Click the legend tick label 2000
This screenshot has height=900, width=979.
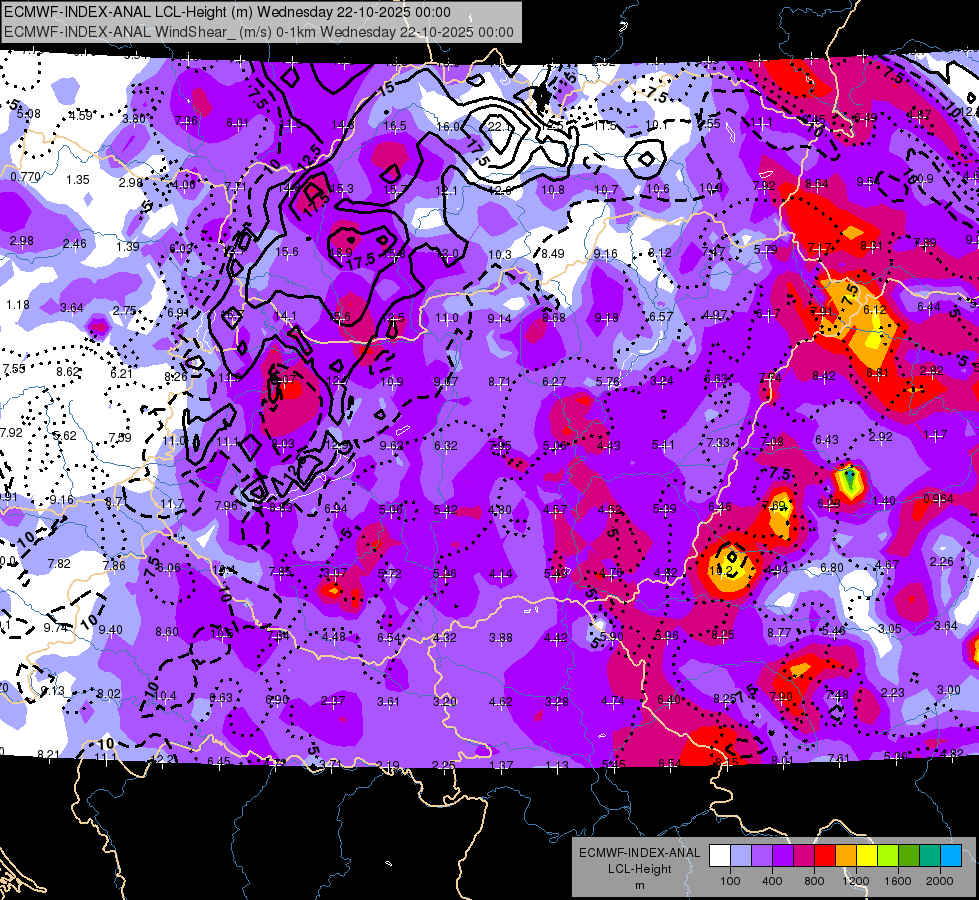(x=940, y=881)
